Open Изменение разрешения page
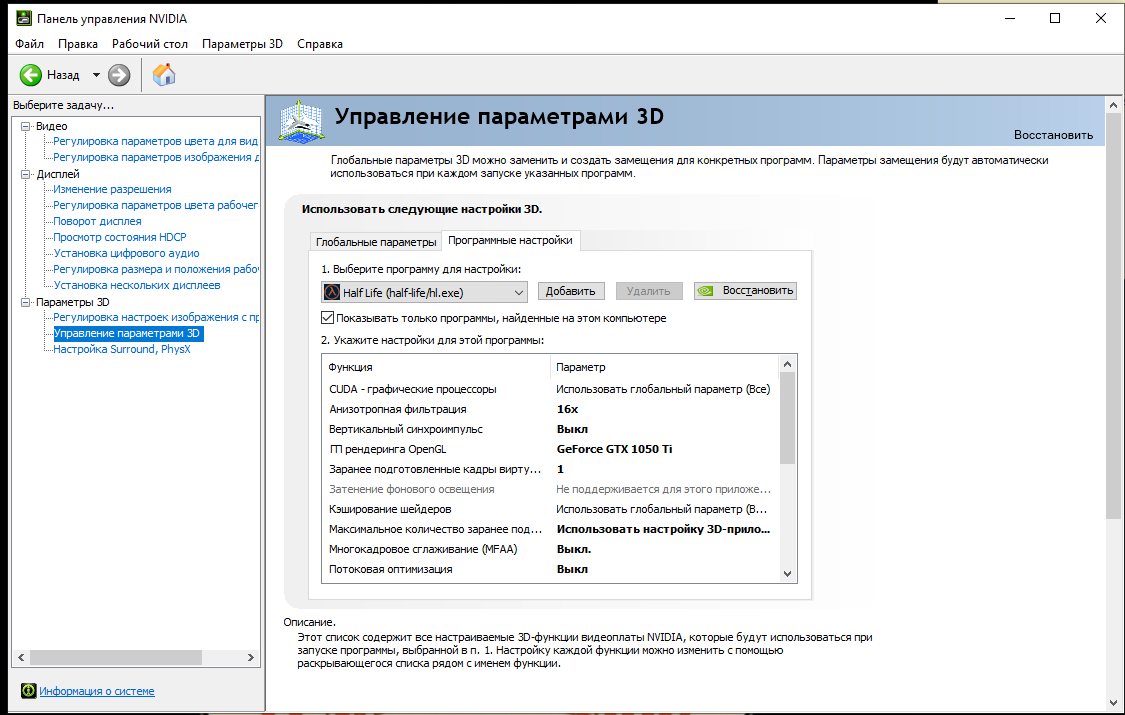The height and width of the screenshot is (715, 1125). tap(113, 189)
